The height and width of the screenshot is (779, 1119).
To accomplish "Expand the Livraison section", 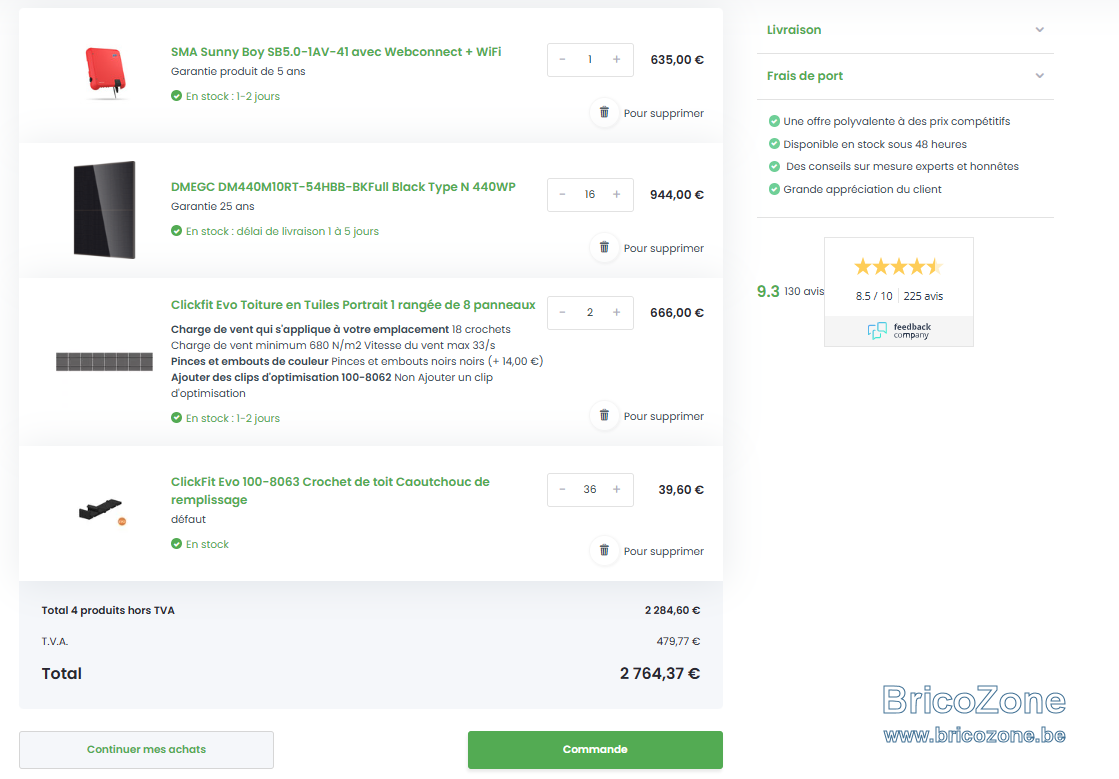I will pos(905,30).
